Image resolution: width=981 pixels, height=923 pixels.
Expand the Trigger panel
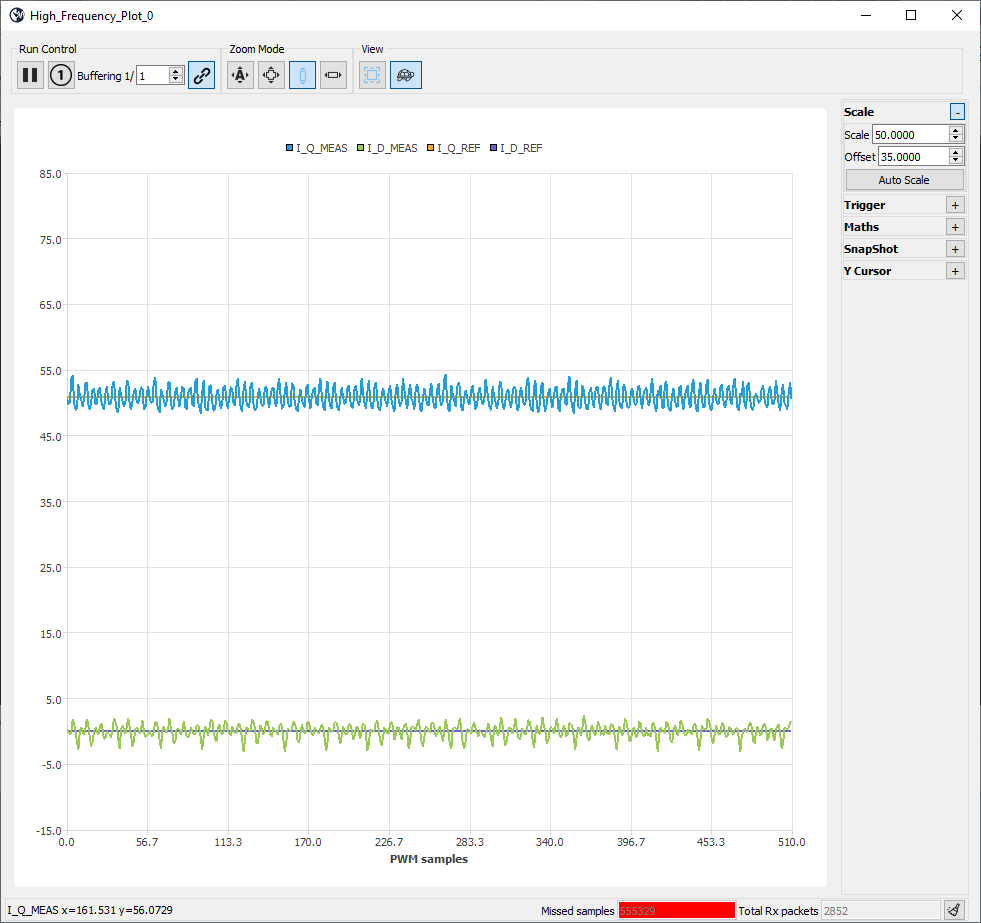tap(955, 205)
